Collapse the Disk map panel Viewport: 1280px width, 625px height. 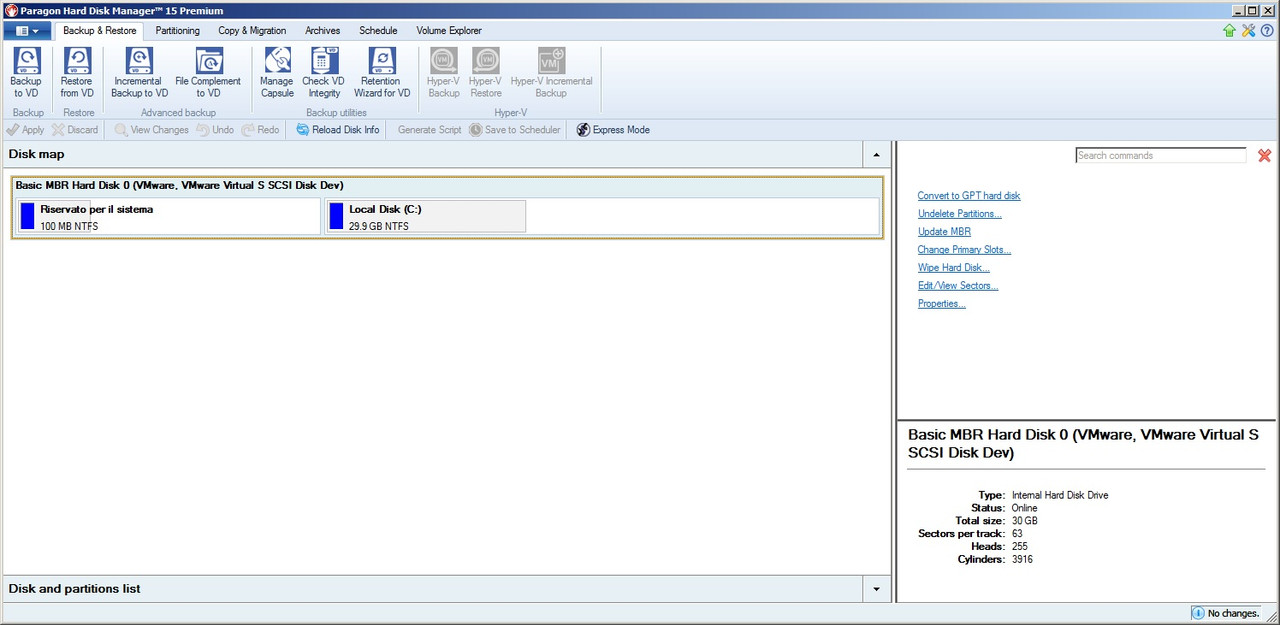[877, 155]
